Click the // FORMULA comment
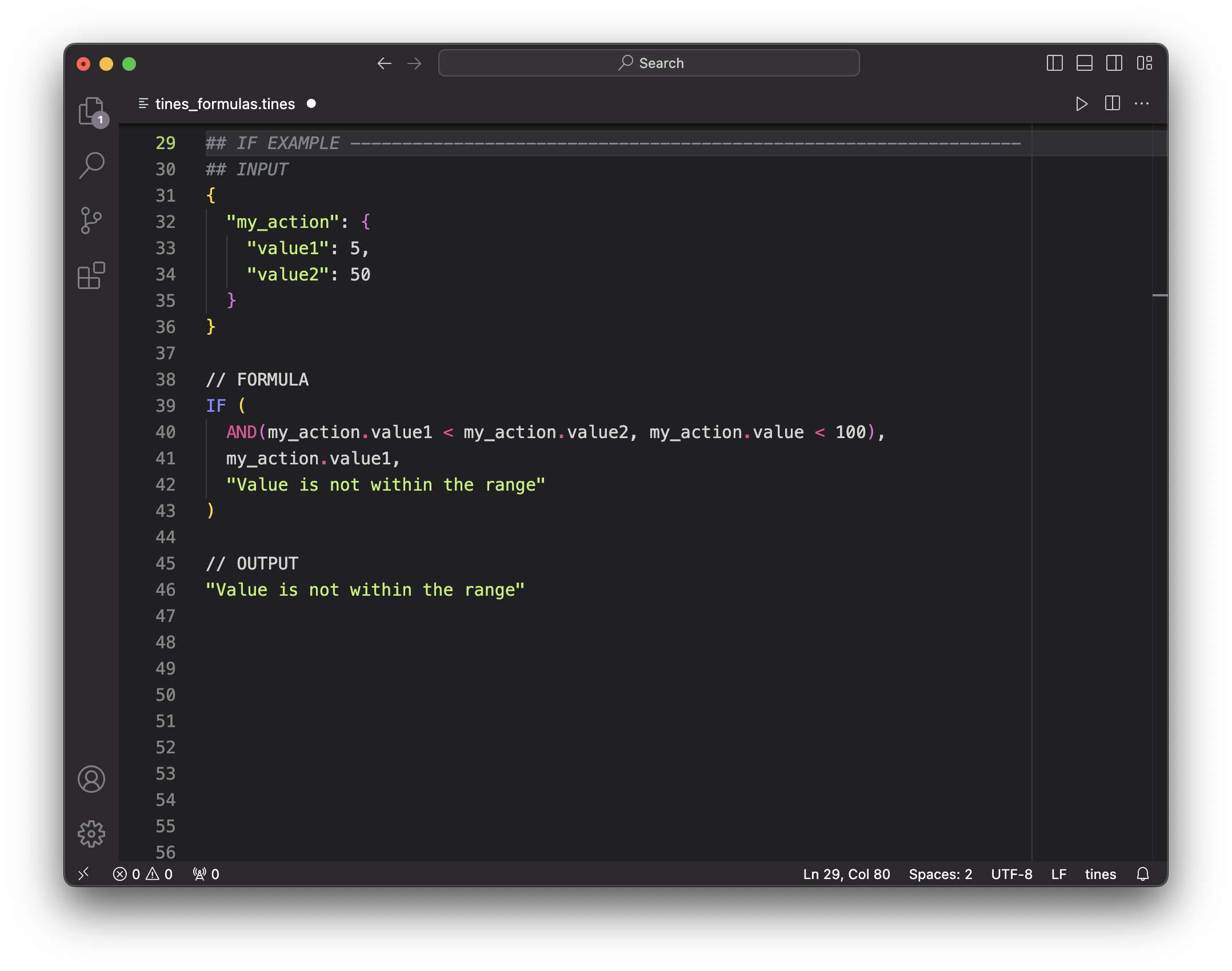This screenshot has height=971, width=1232. click(257, 380)
